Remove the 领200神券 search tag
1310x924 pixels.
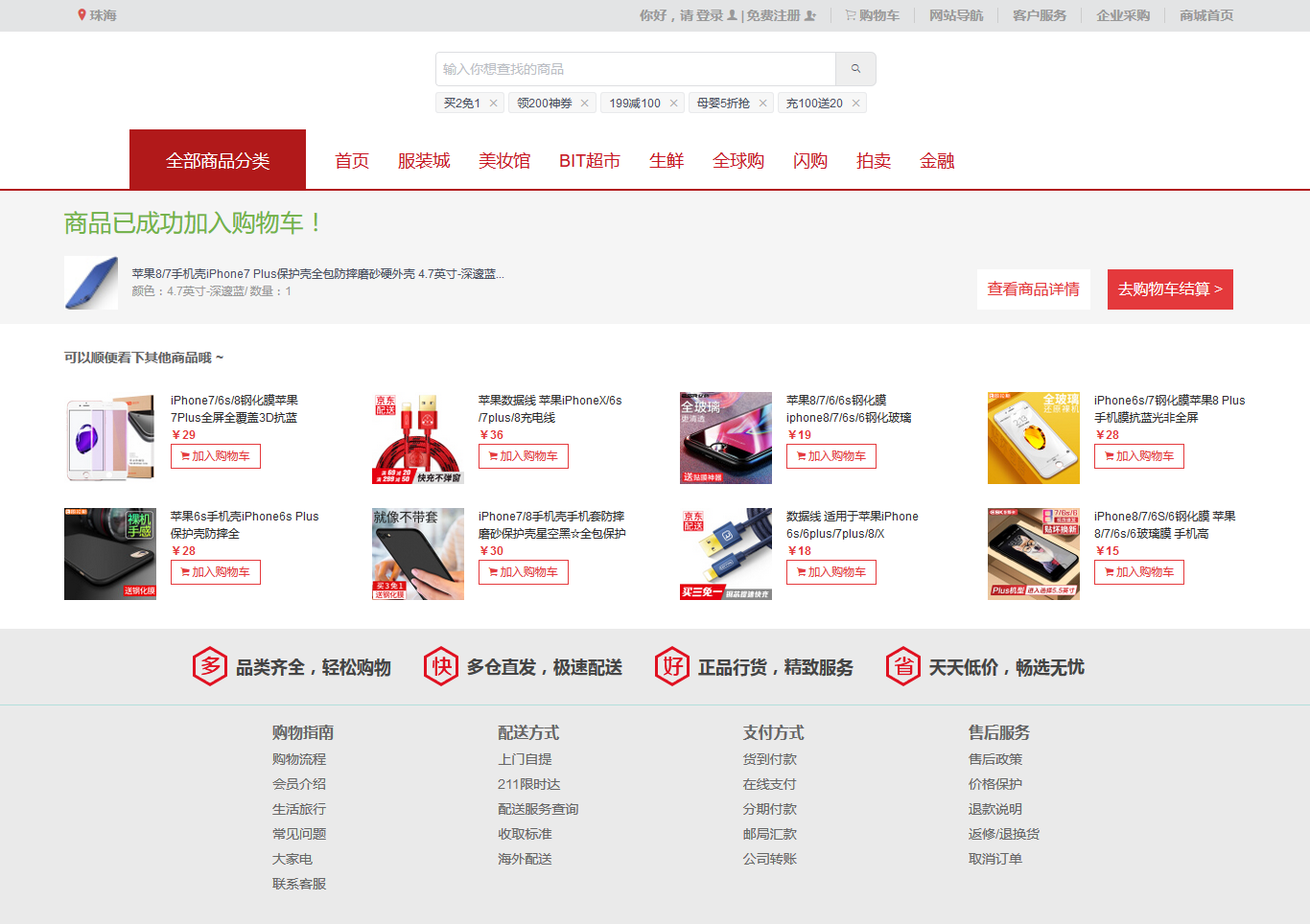pos(584,104)
